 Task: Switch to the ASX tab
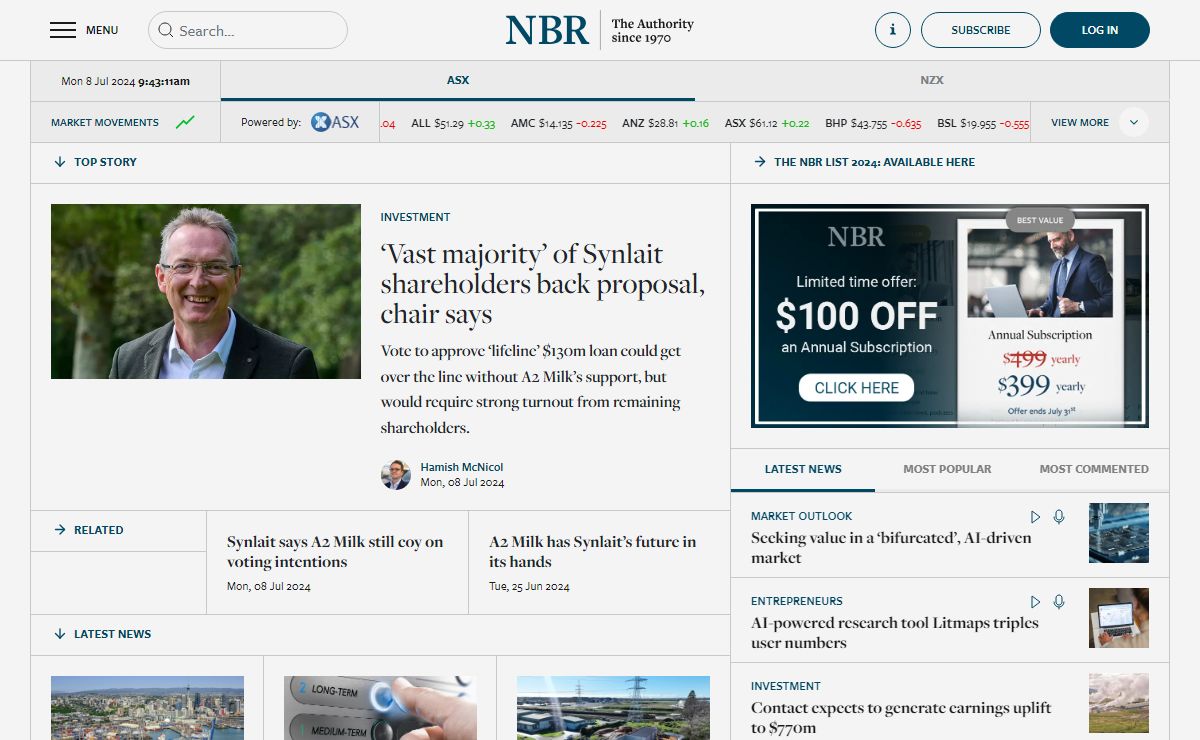click(458, 80)
